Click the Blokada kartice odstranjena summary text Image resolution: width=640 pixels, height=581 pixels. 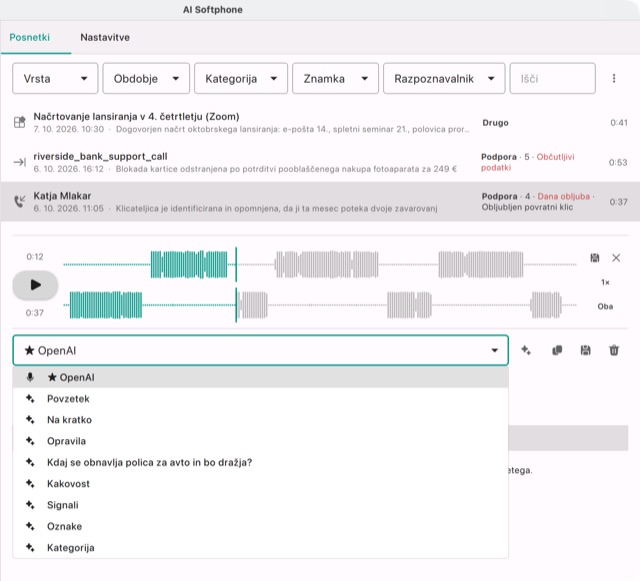click(286, 169)
